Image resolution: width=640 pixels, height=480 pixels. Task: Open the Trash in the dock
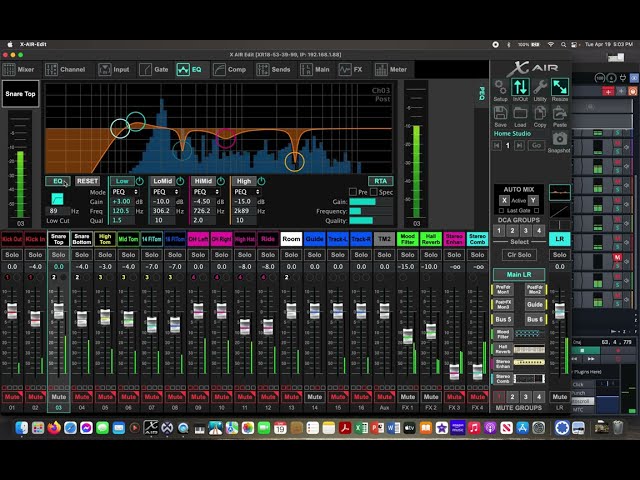[x=618, y=427]
